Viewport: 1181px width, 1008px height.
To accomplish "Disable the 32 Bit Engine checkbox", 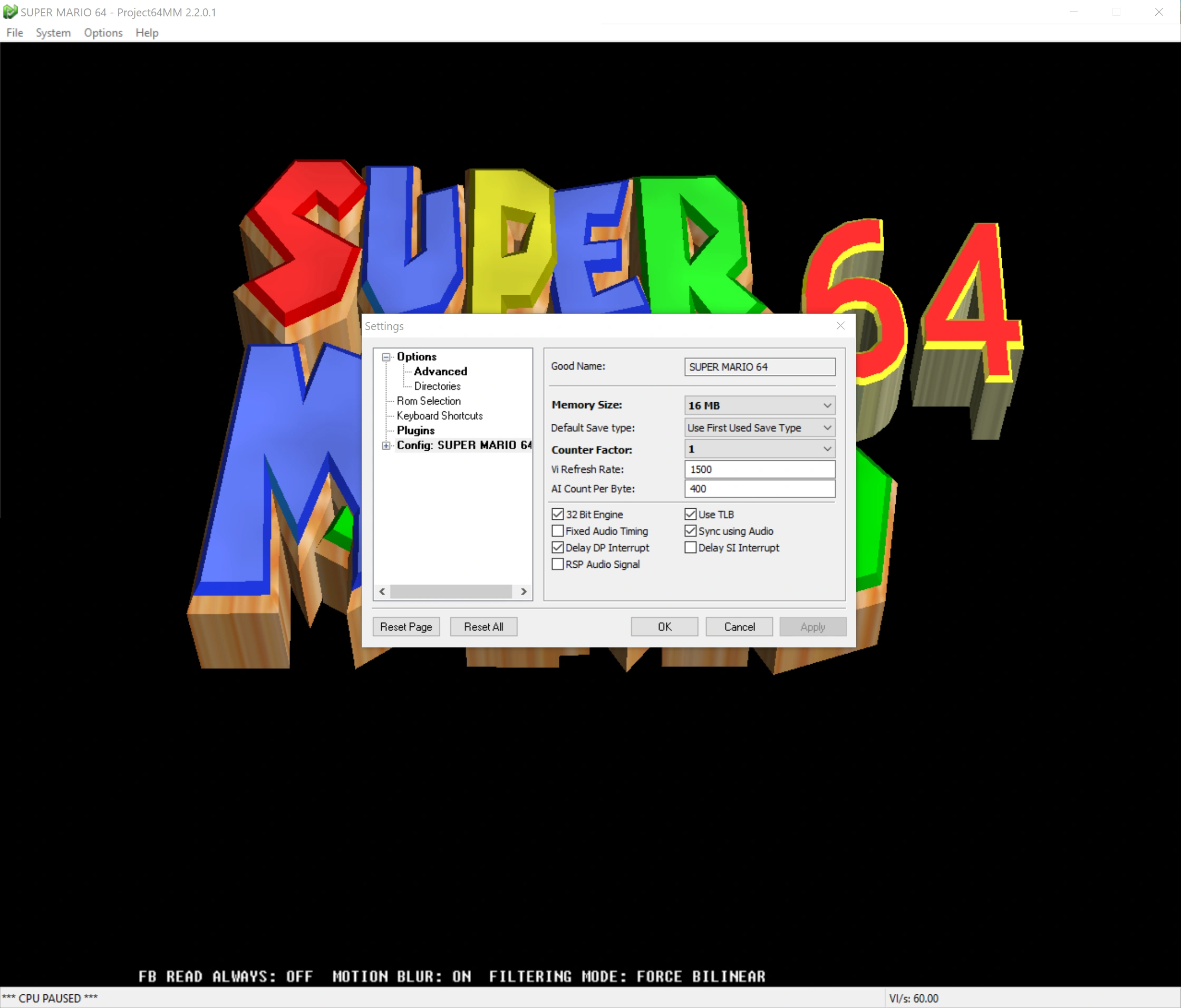I will click(x=557, y=514).
